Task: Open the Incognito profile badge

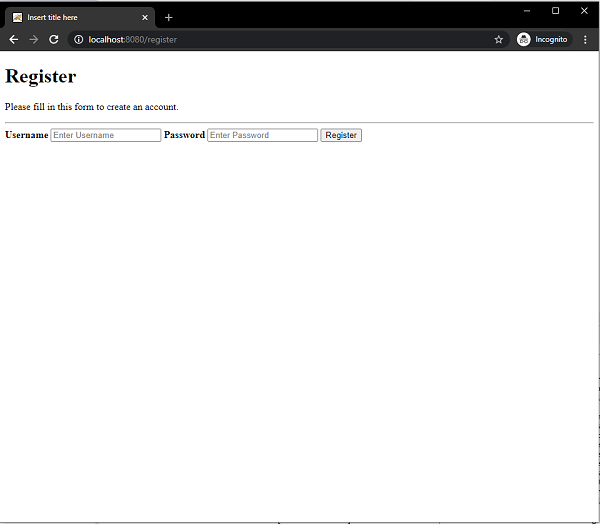Action: [x=542, y=39]
